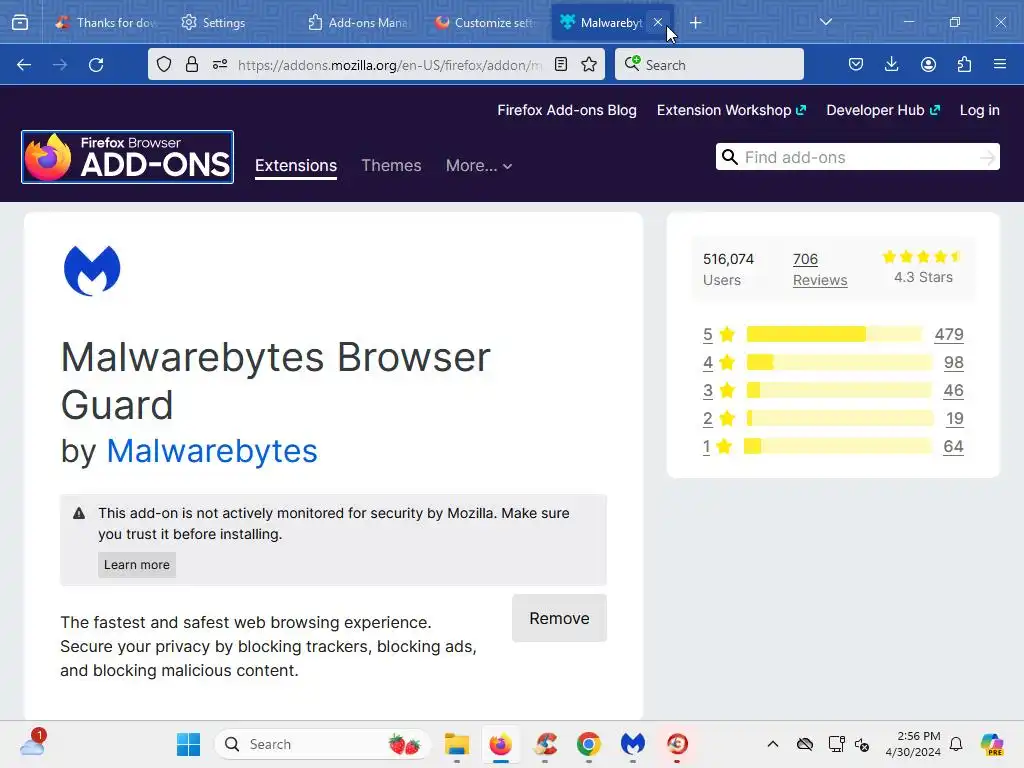Open Malwarebytes author link

(x=212, y=451)
